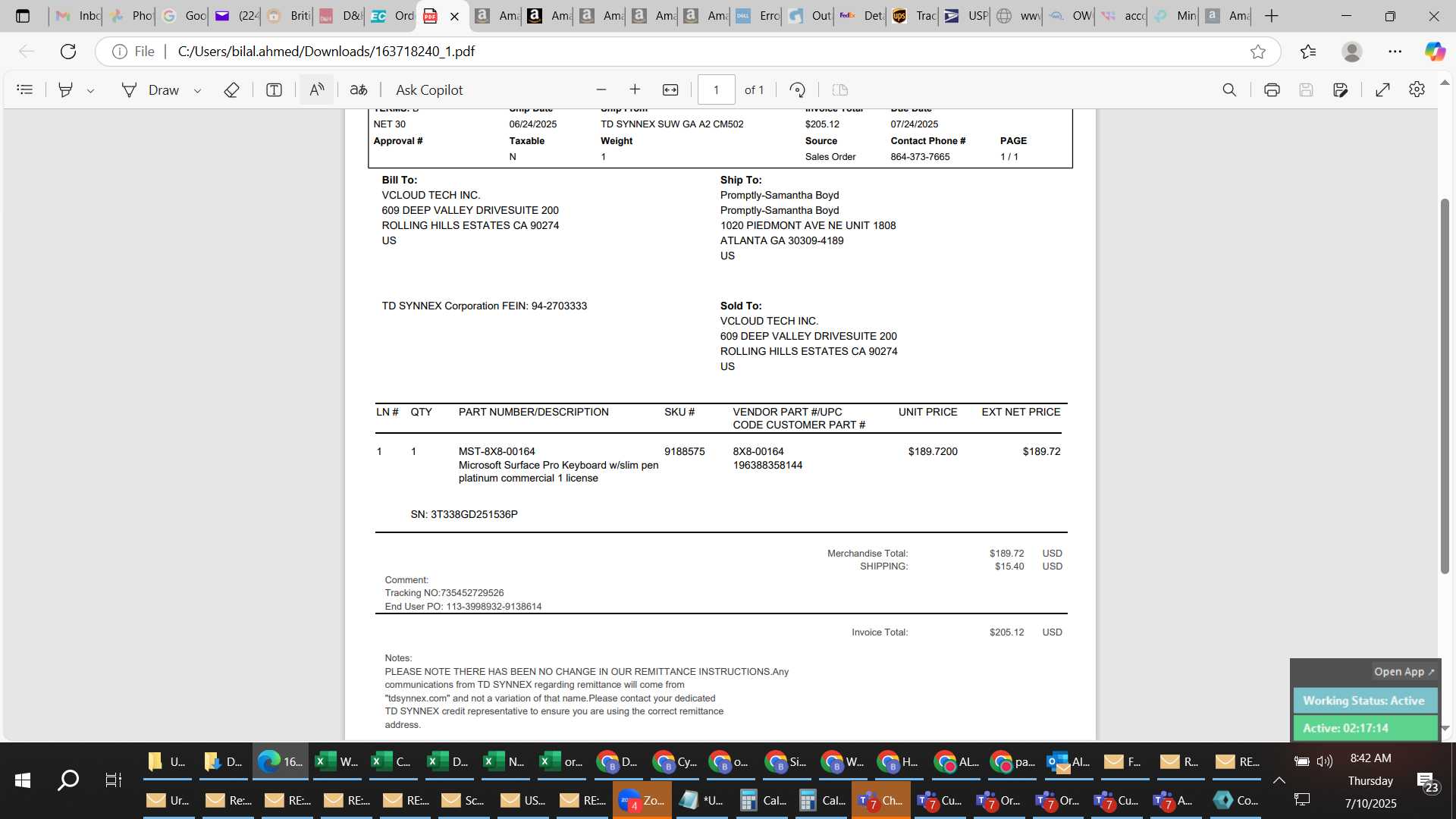The image size is (1456, 819).
Task: Zoom out with the minus icon
Action: point(601,89)
